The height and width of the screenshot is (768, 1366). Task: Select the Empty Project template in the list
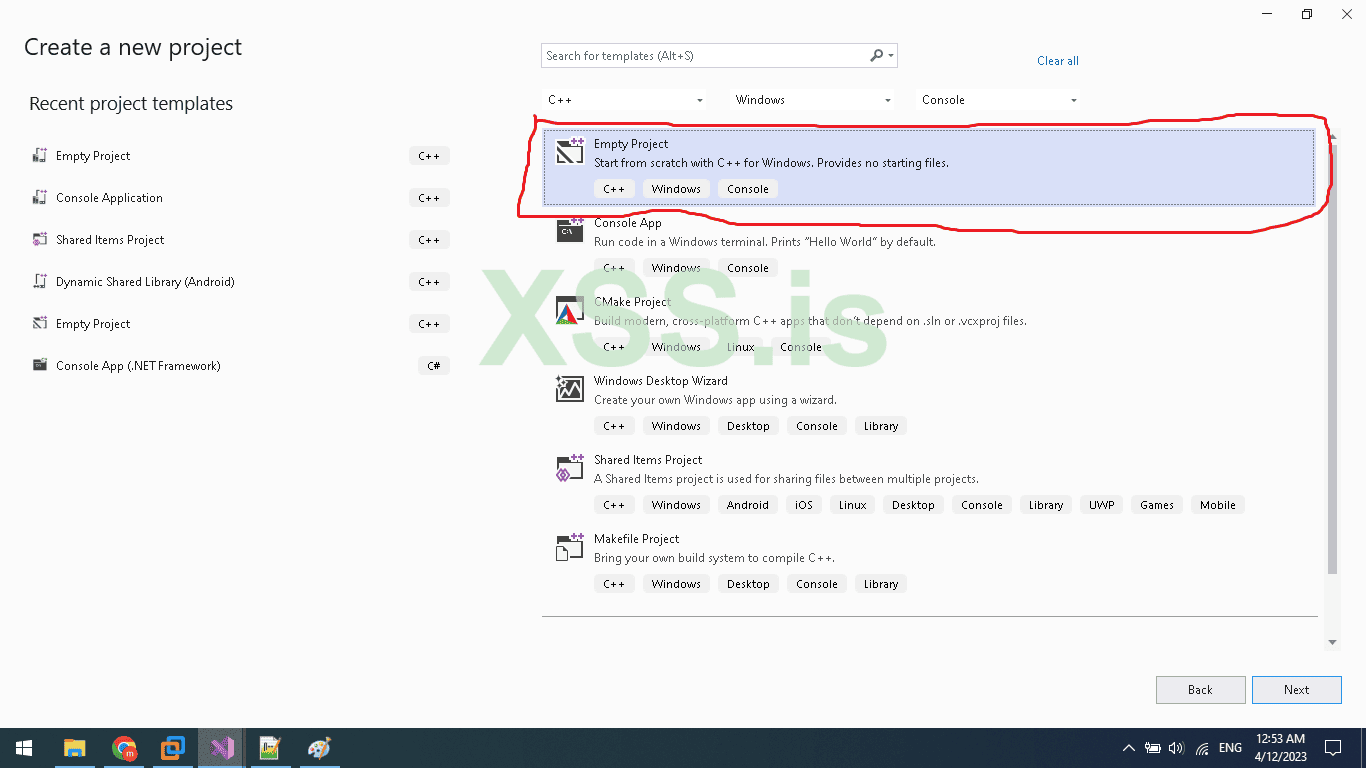(928, 166)
